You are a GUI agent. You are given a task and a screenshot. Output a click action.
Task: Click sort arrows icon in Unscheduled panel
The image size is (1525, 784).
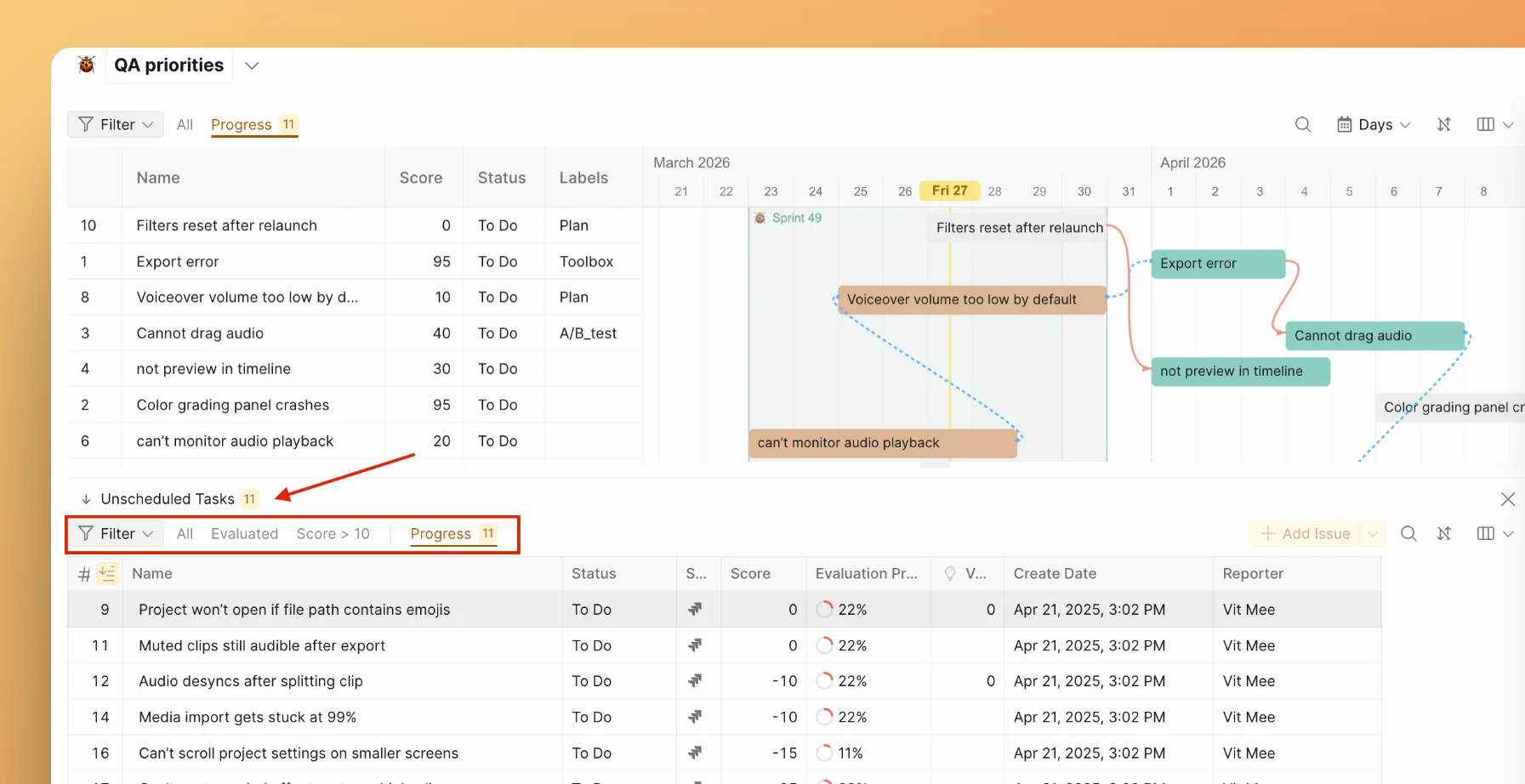[1443, 534]
